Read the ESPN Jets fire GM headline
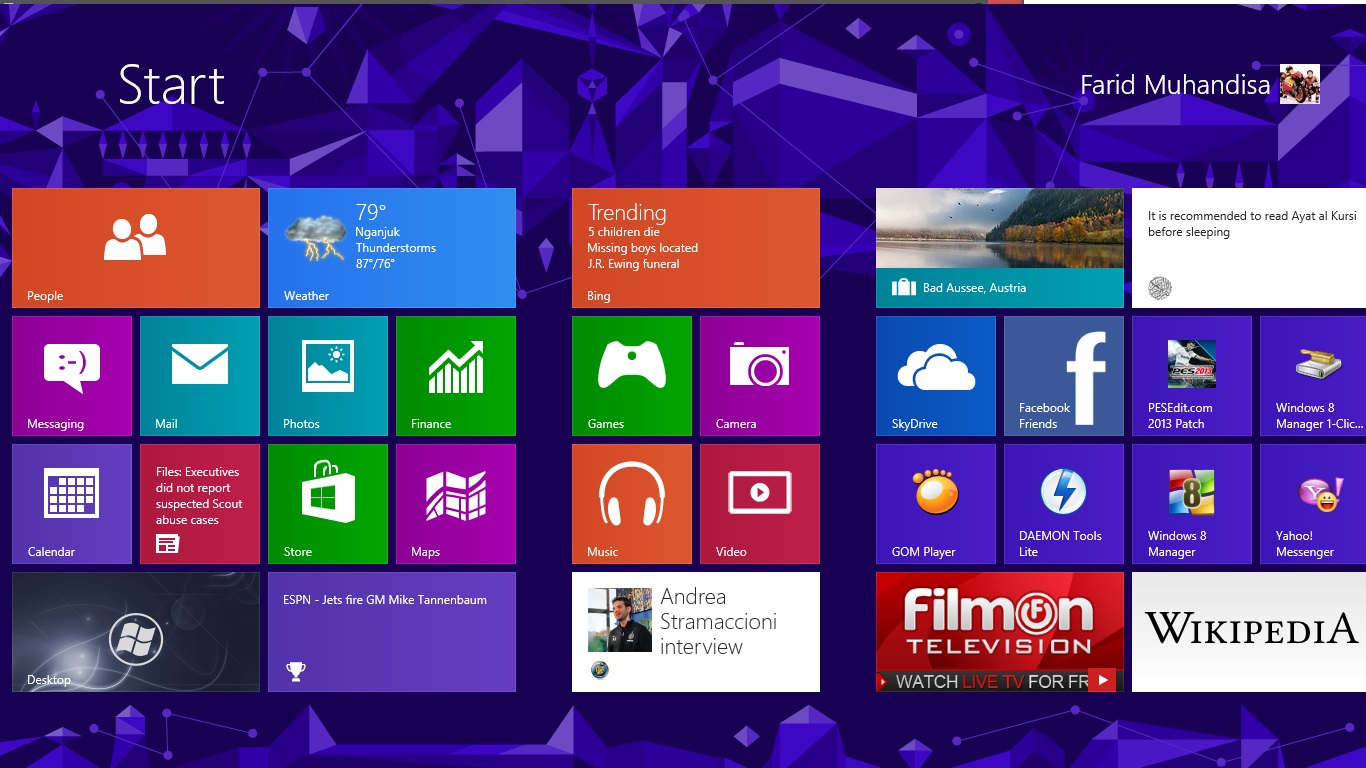Screen dimensions: 1366x768 tap(392, 631)
